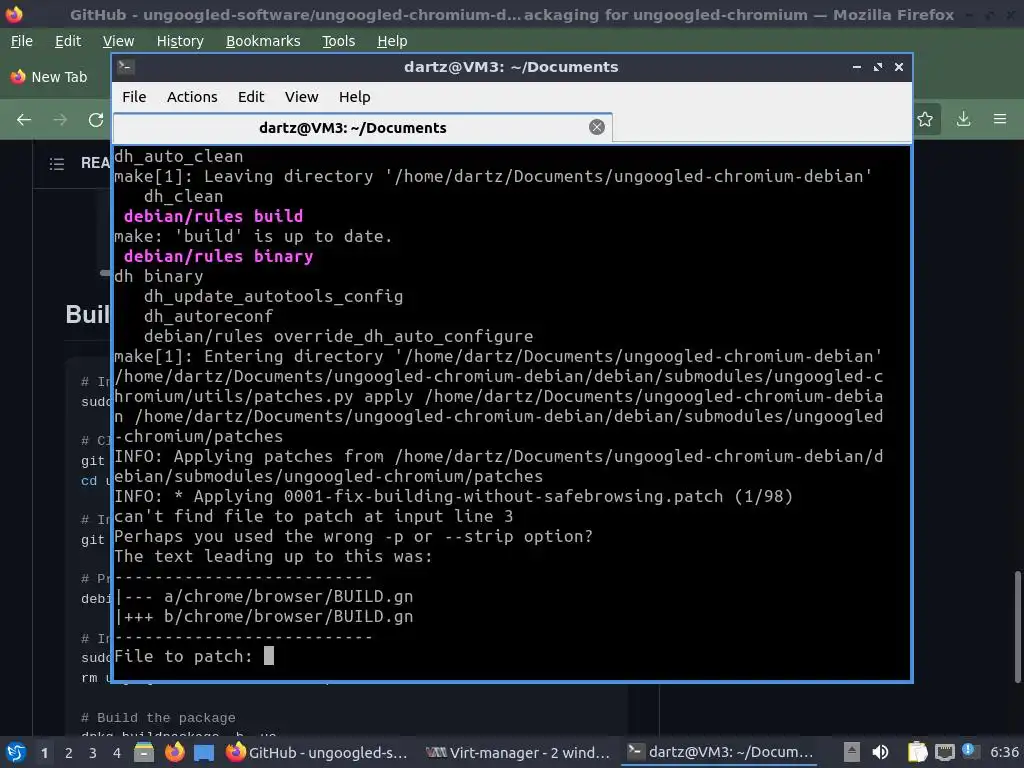Click 'dh_autoreconf' line in terminal
Viewport: 1024px width, 768px height.
coord(208,316)
